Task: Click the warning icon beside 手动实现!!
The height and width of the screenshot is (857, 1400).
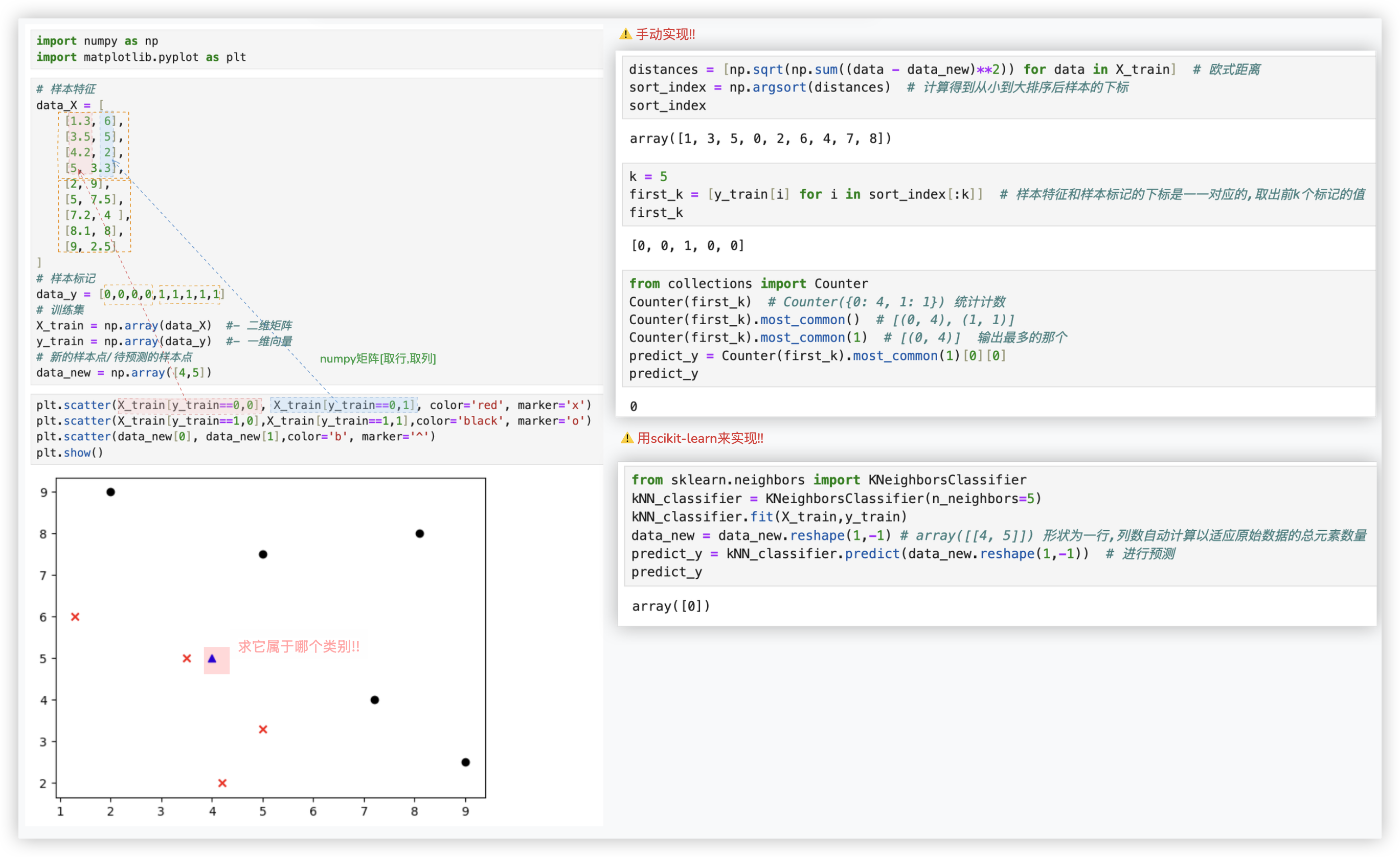Action: point(625,34)
